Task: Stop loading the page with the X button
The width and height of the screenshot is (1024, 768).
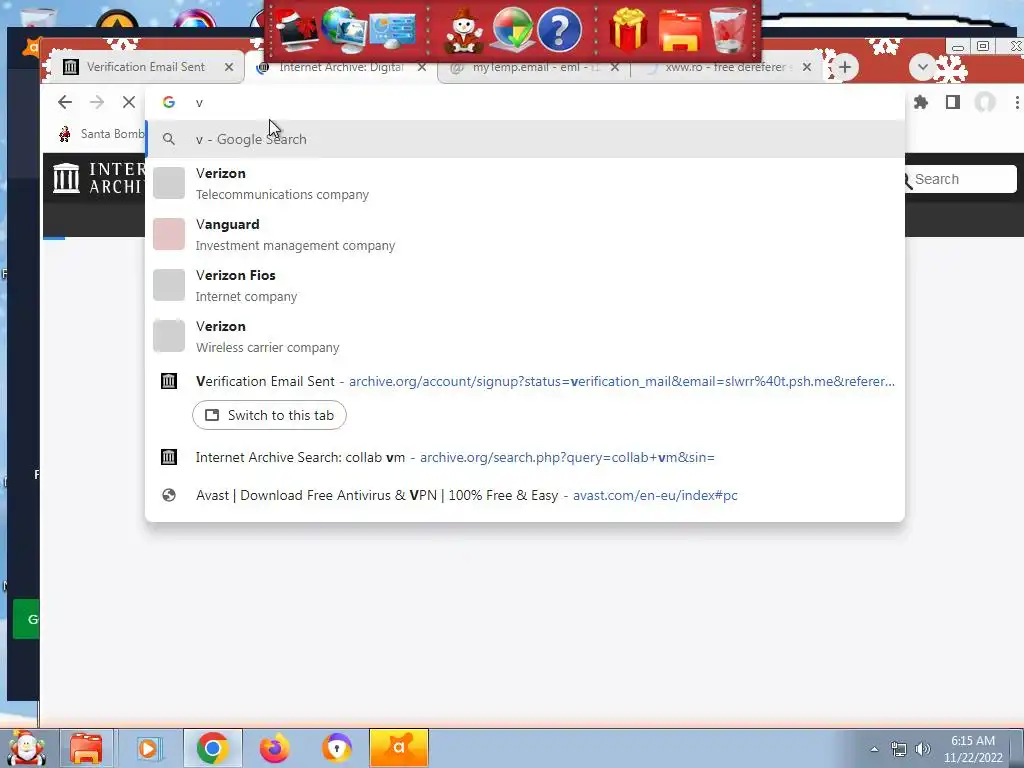Action: pos(129,102)
